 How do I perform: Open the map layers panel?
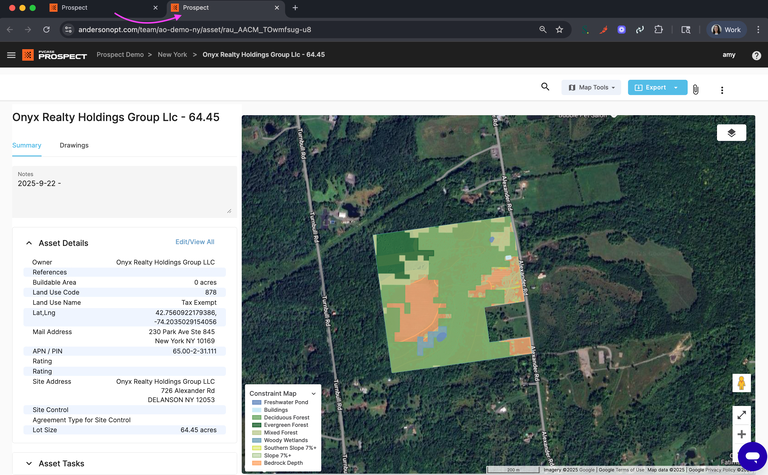(731, 132)
